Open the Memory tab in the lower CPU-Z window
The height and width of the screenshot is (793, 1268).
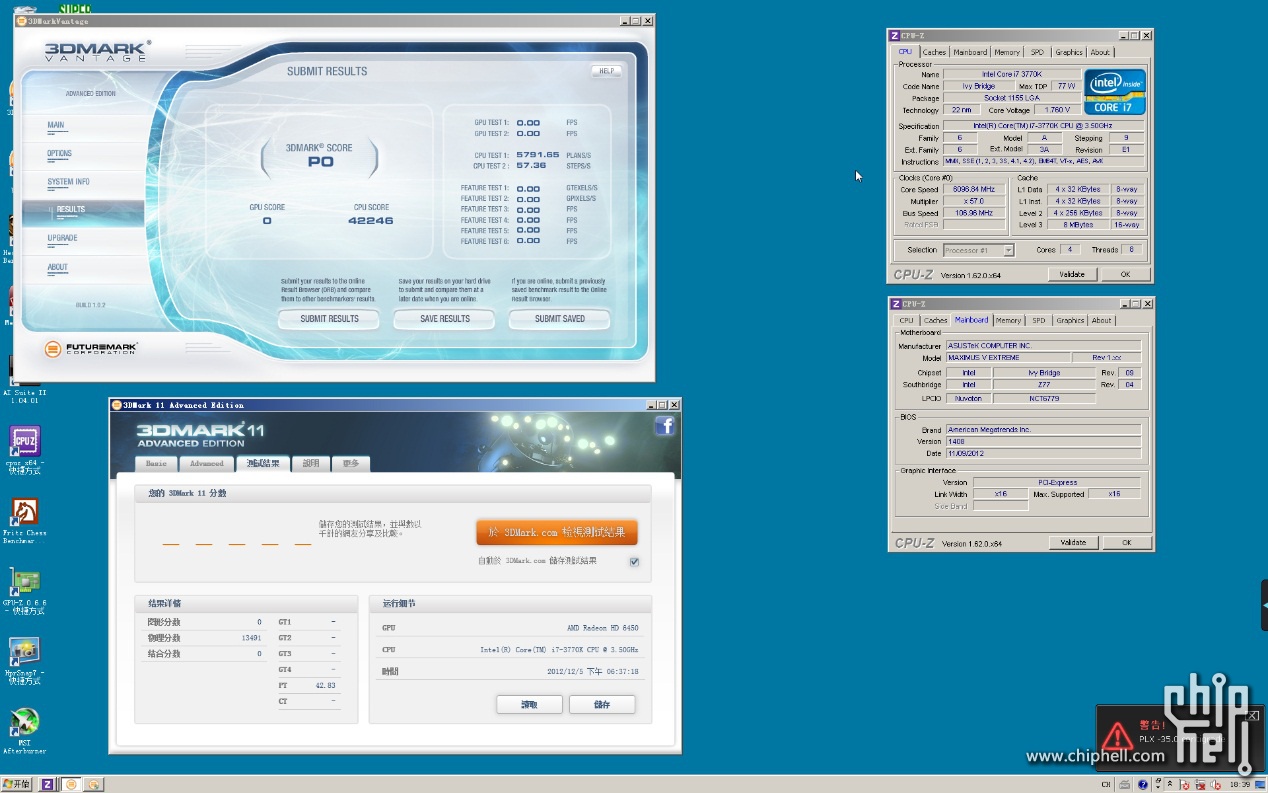(x=1008, y=320)
